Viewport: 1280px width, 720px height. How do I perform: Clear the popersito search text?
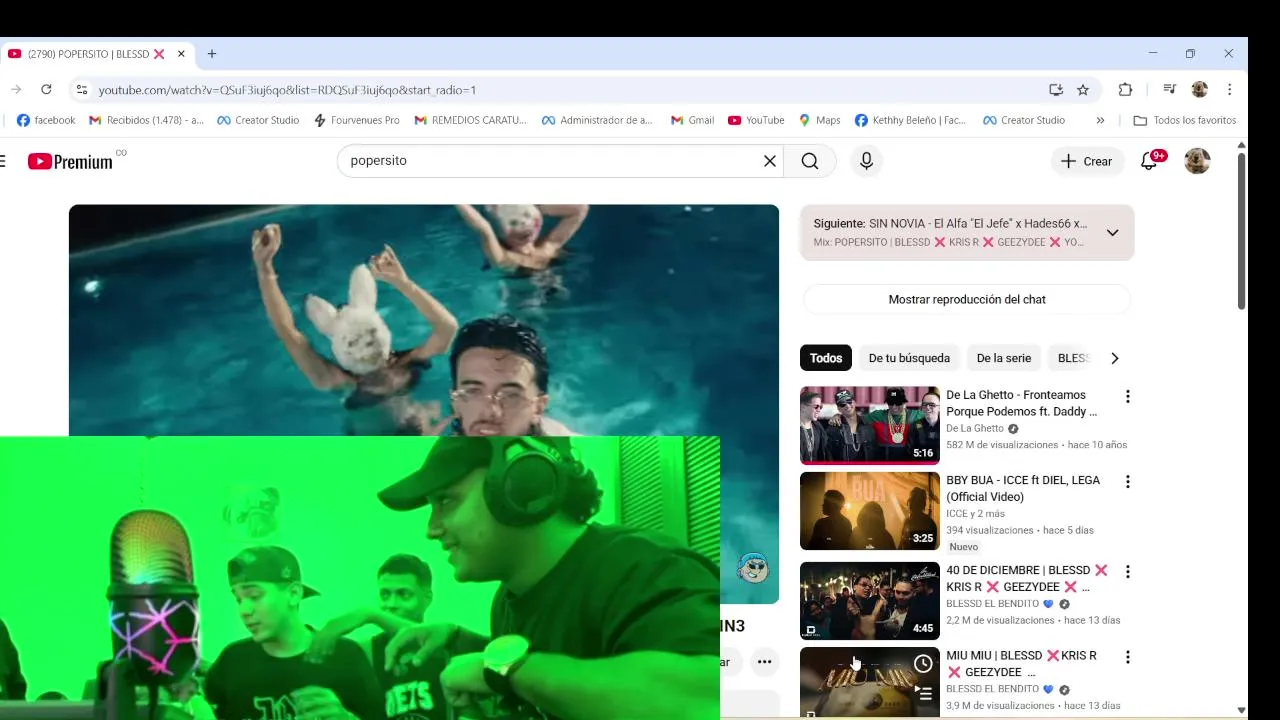770,161
